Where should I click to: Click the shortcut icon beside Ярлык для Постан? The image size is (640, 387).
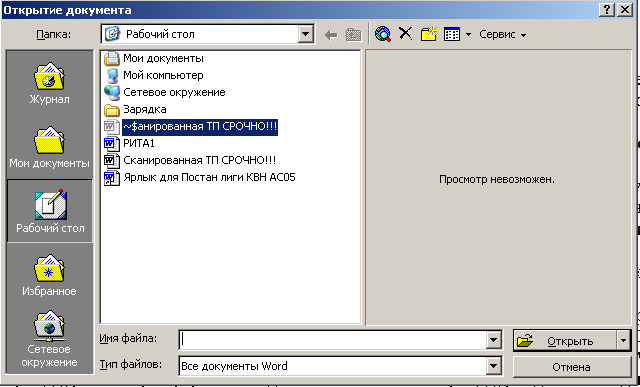pos(111,178)
